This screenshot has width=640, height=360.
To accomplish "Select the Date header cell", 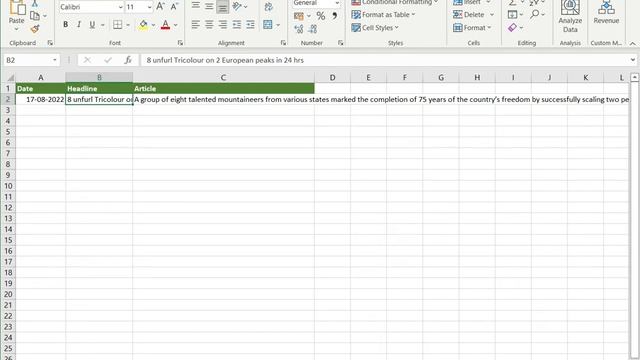I will click(x=40, y=89).
